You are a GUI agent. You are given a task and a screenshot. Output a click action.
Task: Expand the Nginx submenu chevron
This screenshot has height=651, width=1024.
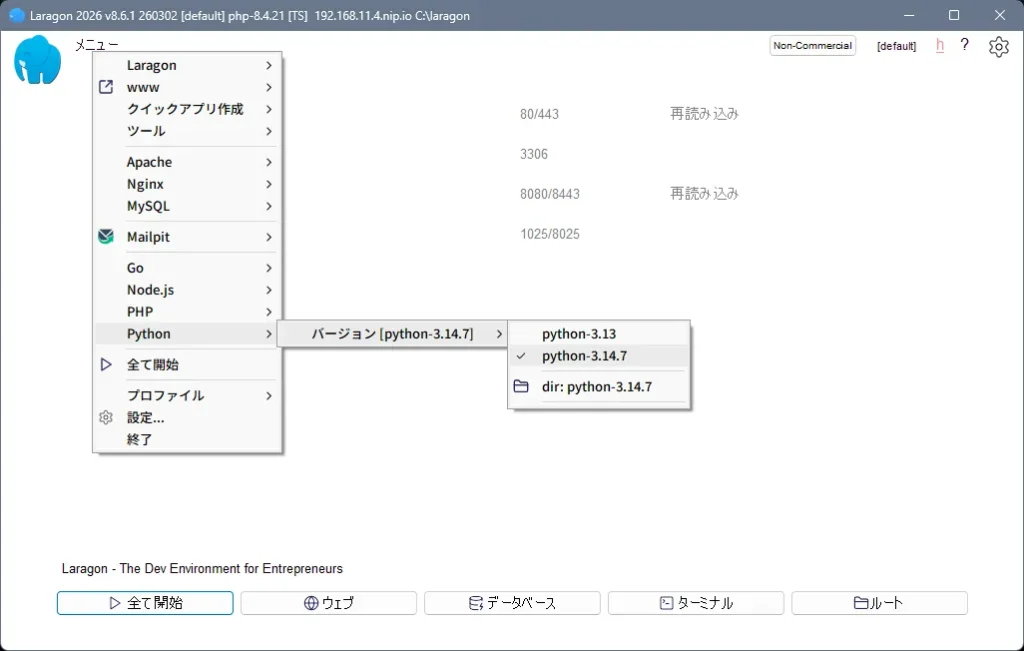(268, 184)
